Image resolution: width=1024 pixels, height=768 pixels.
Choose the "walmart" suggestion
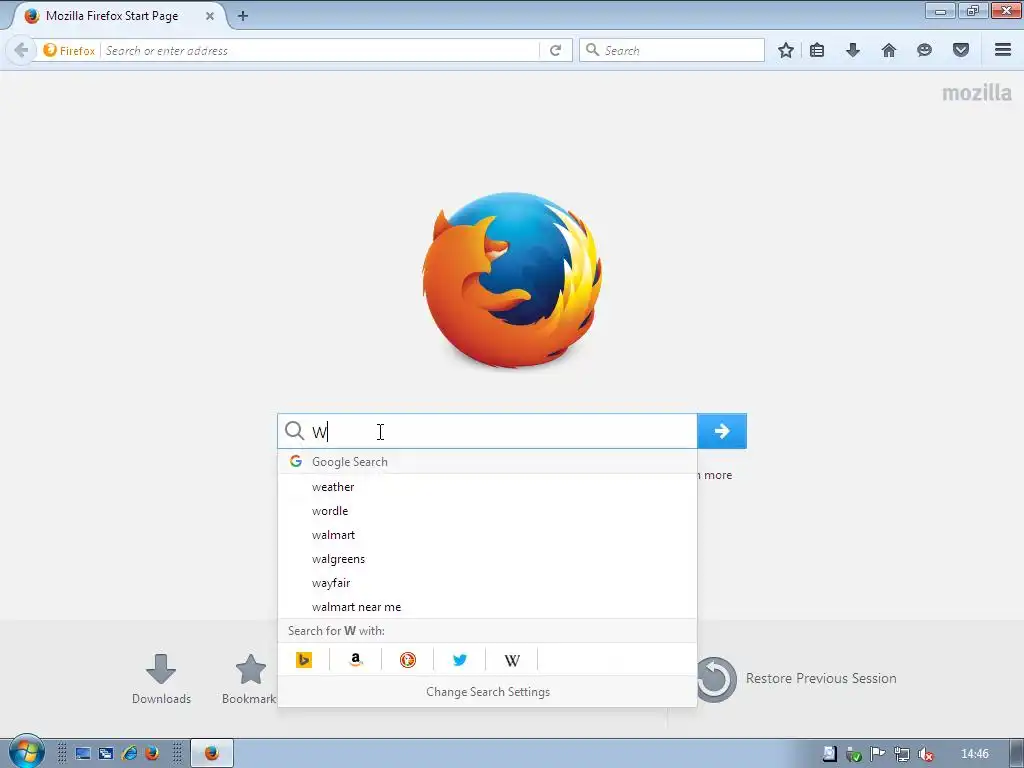pos(487,535)
